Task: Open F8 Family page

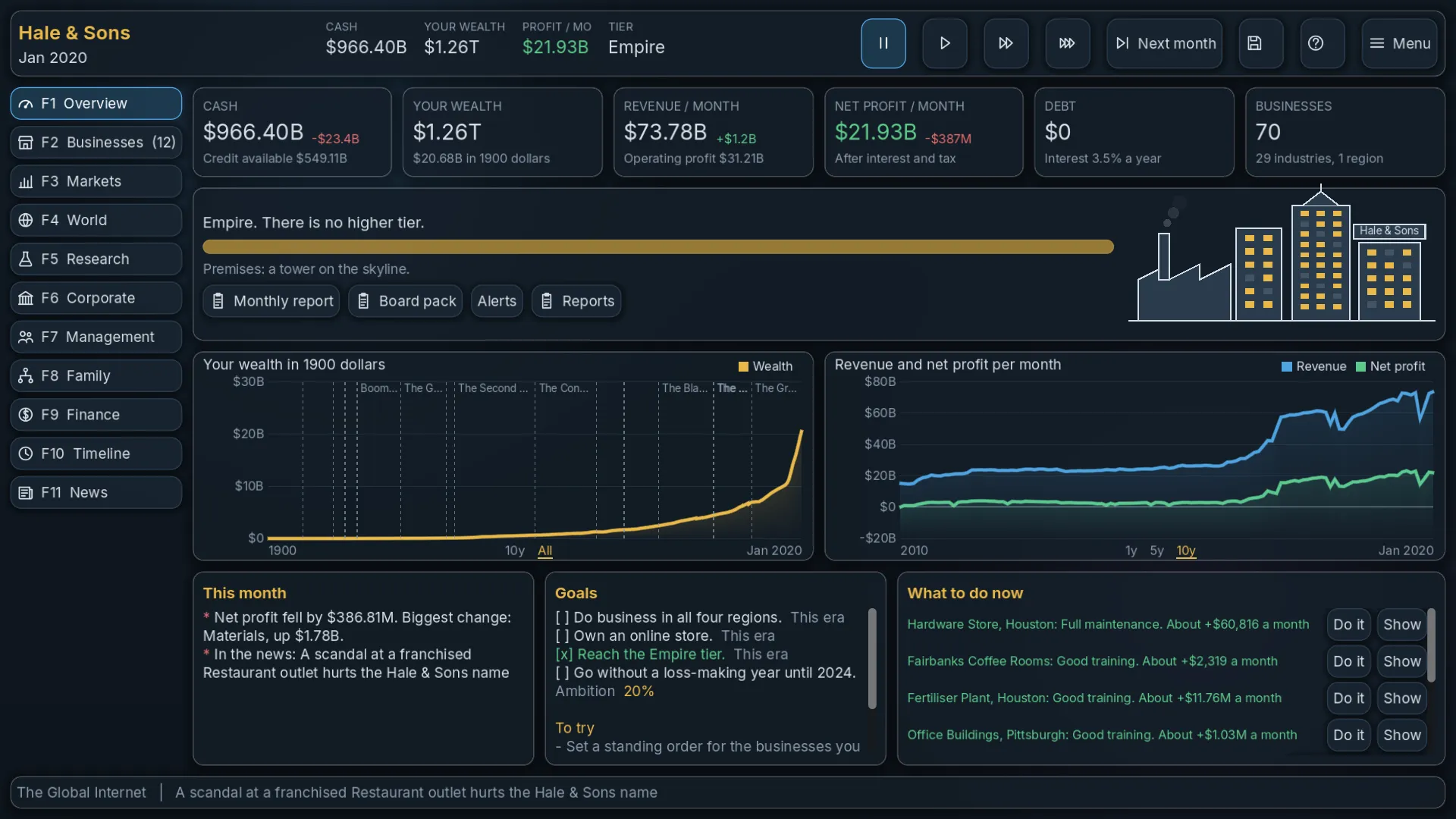Action: click(96, 375)
